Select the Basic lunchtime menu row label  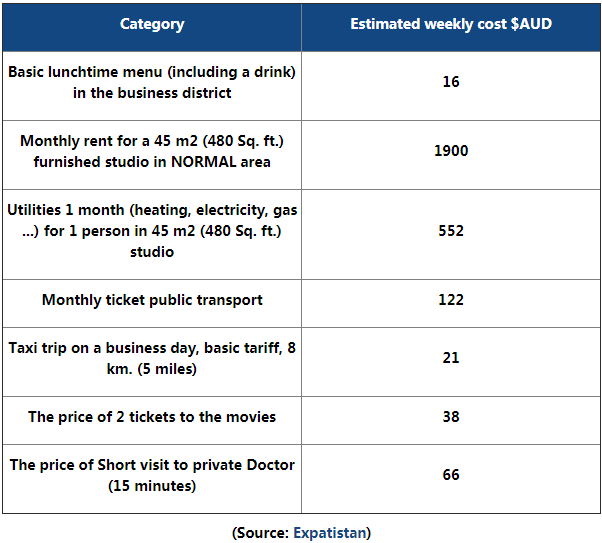tap(152, 82)
